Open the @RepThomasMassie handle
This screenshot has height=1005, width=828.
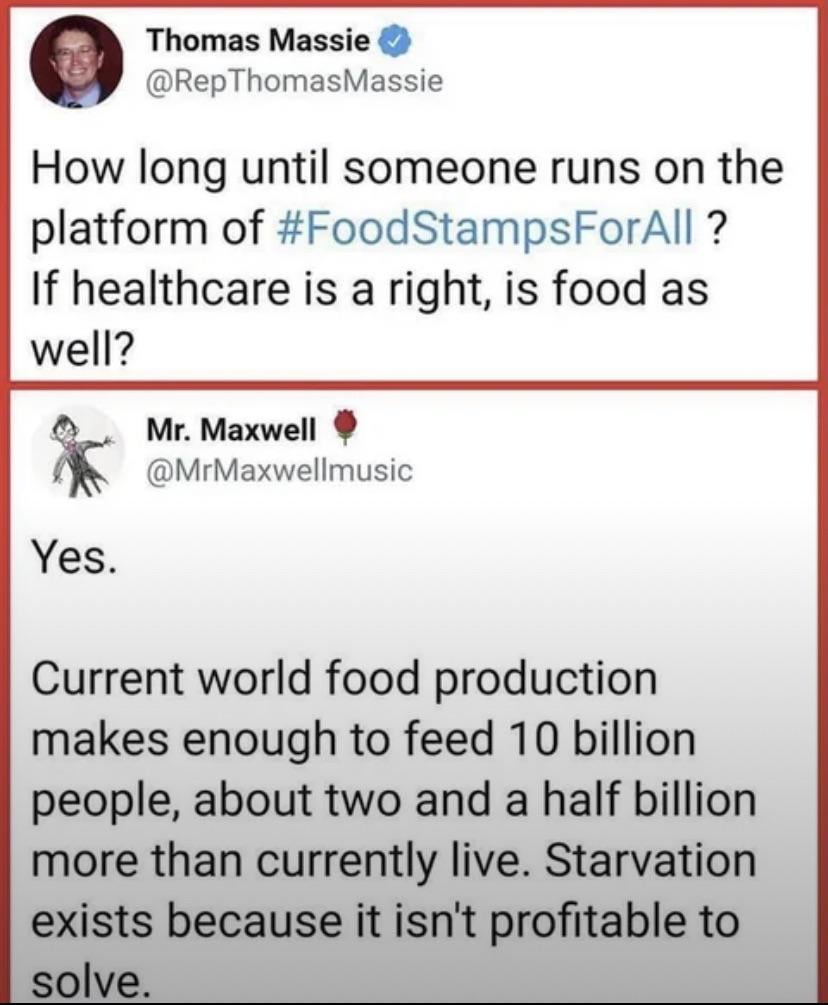click(x=294, y=81)
